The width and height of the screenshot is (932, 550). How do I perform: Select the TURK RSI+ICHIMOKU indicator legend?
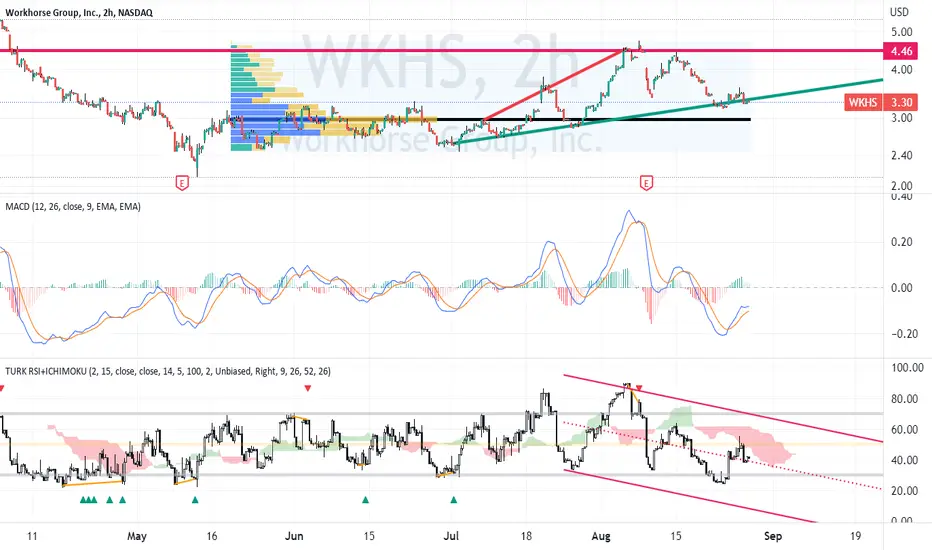coord(168,371)
